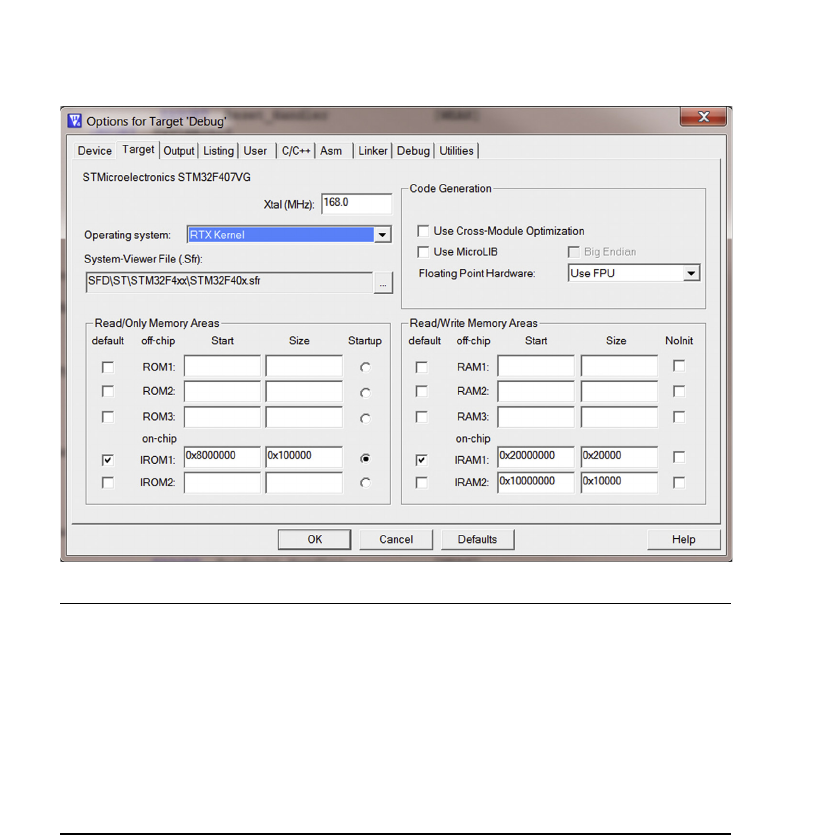The image size is (834, 835).
Task: Enable Use MicroLIB checkbox
Action: pyautogui.click(x=423, y=251)
